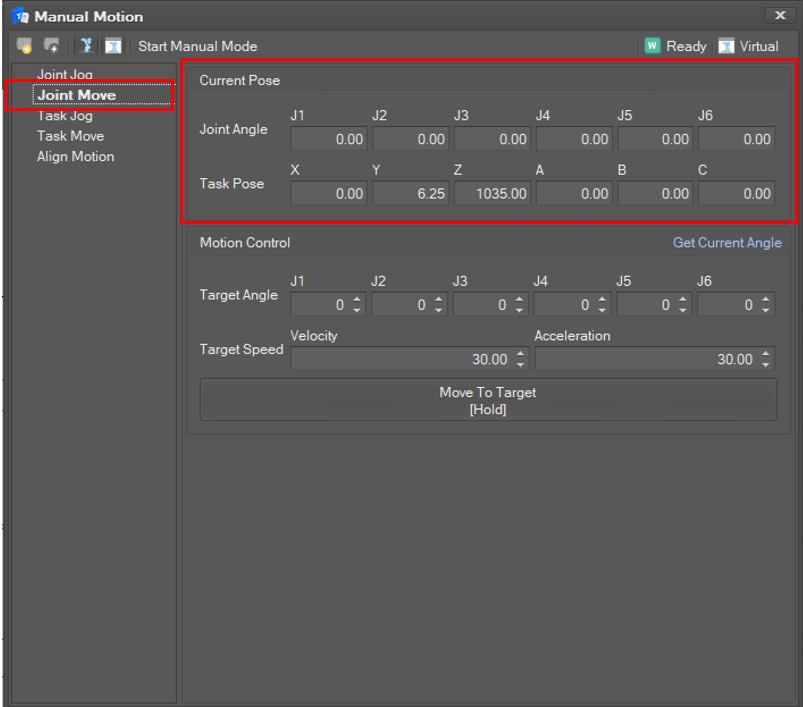Increase Target Angle J6 using the up arrow
Screen dimensions: 803x707
point(766,300)
